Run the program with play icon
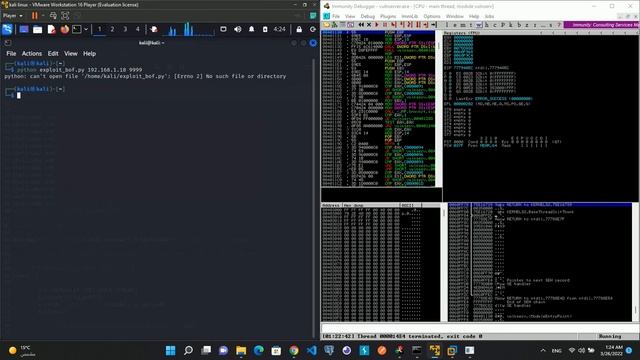This screenshot has width=640, height=360. [x=377, y=25]
